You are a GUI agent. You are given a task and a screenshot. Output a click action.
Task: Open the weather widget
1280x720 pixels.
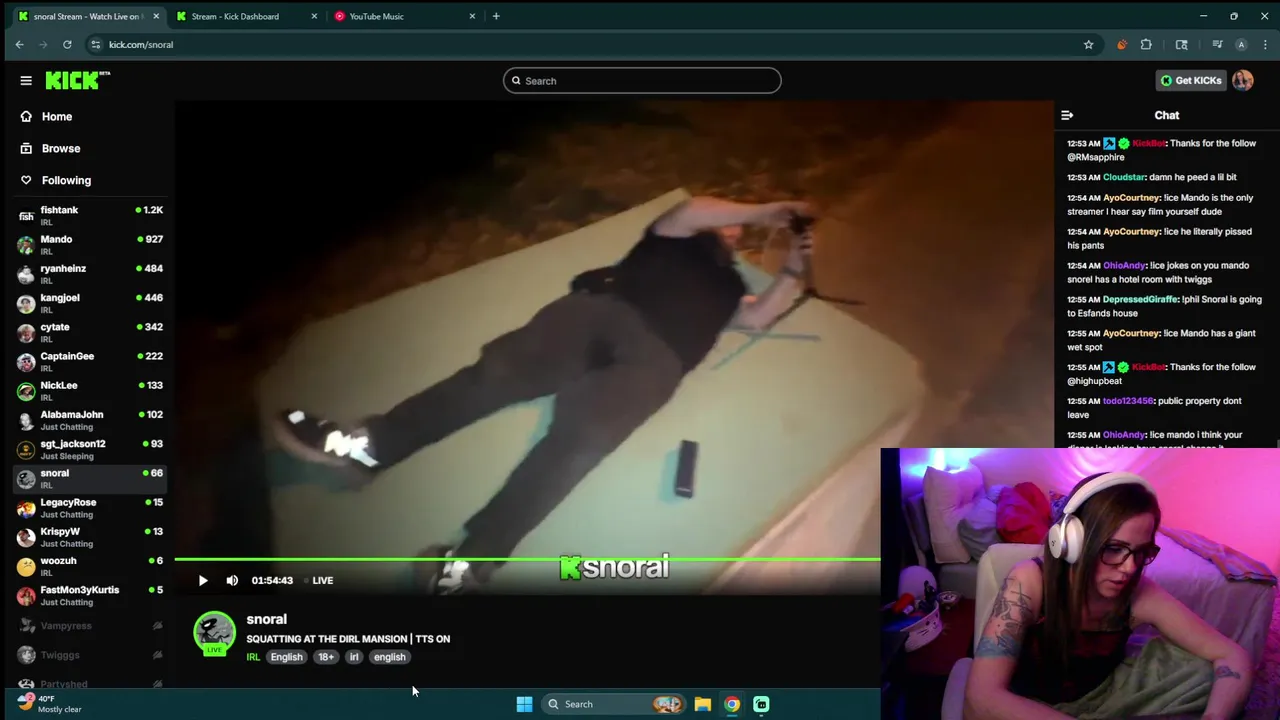[x=50, y=704]
